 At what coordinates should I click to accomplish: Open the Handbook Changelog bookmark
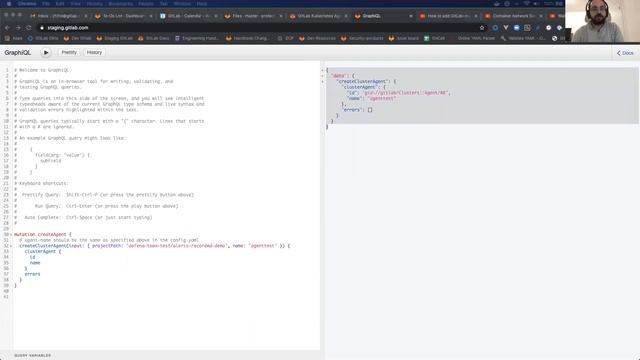tap(247, 38)
